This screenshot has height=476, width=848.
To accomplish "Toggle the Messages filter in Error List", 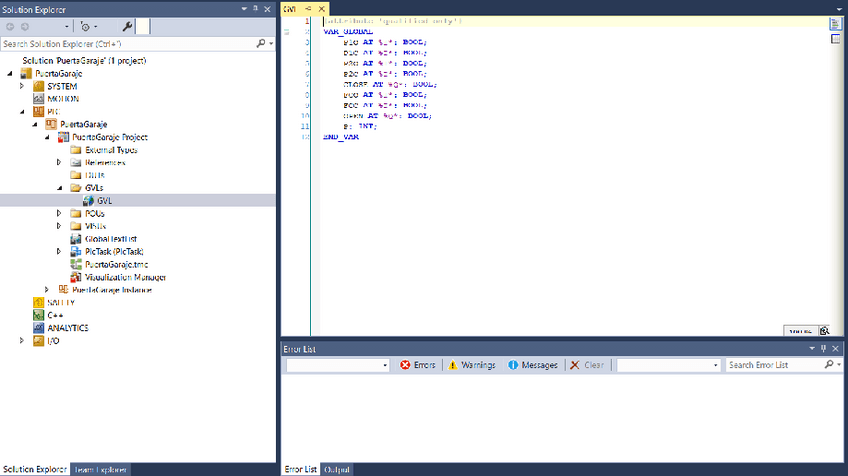I will click(532, 365).
